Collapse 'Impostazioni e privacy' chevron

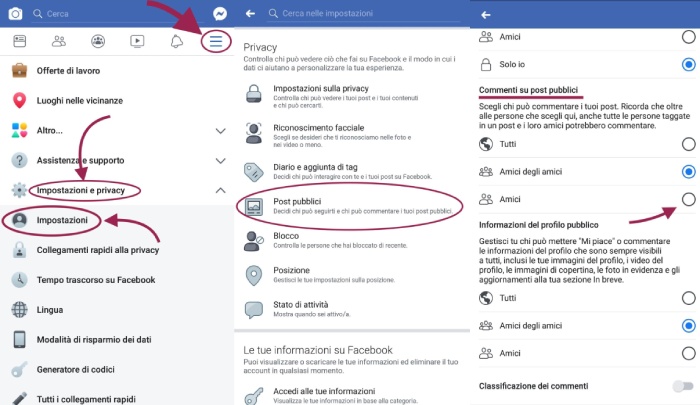(221, 190)
